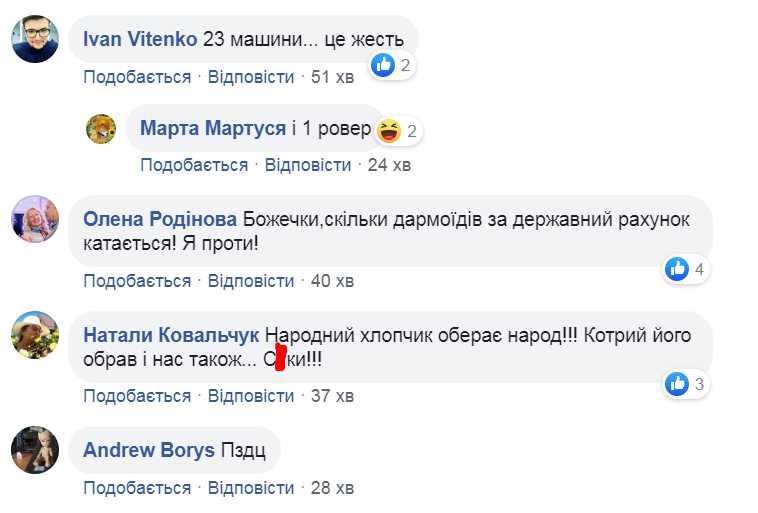This screenshot has height=513, width=758.
Task: Open Andrew Borys's profile name link
Action: [149, 450]
